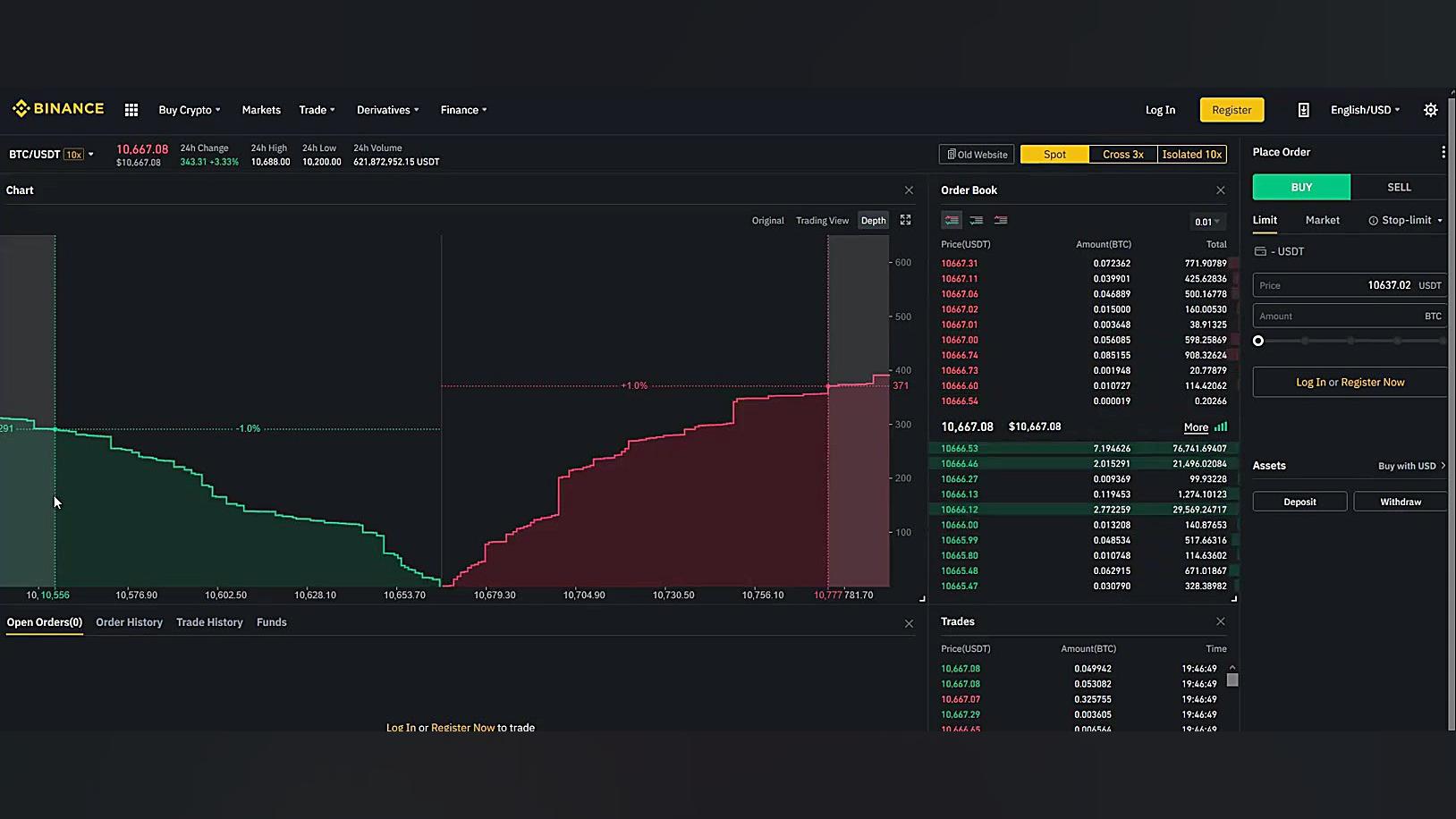Image resolution: width=1456 pixels, height=819 pixels.
Task: Click the order book depth bars icon
Action: [1221, 426]
